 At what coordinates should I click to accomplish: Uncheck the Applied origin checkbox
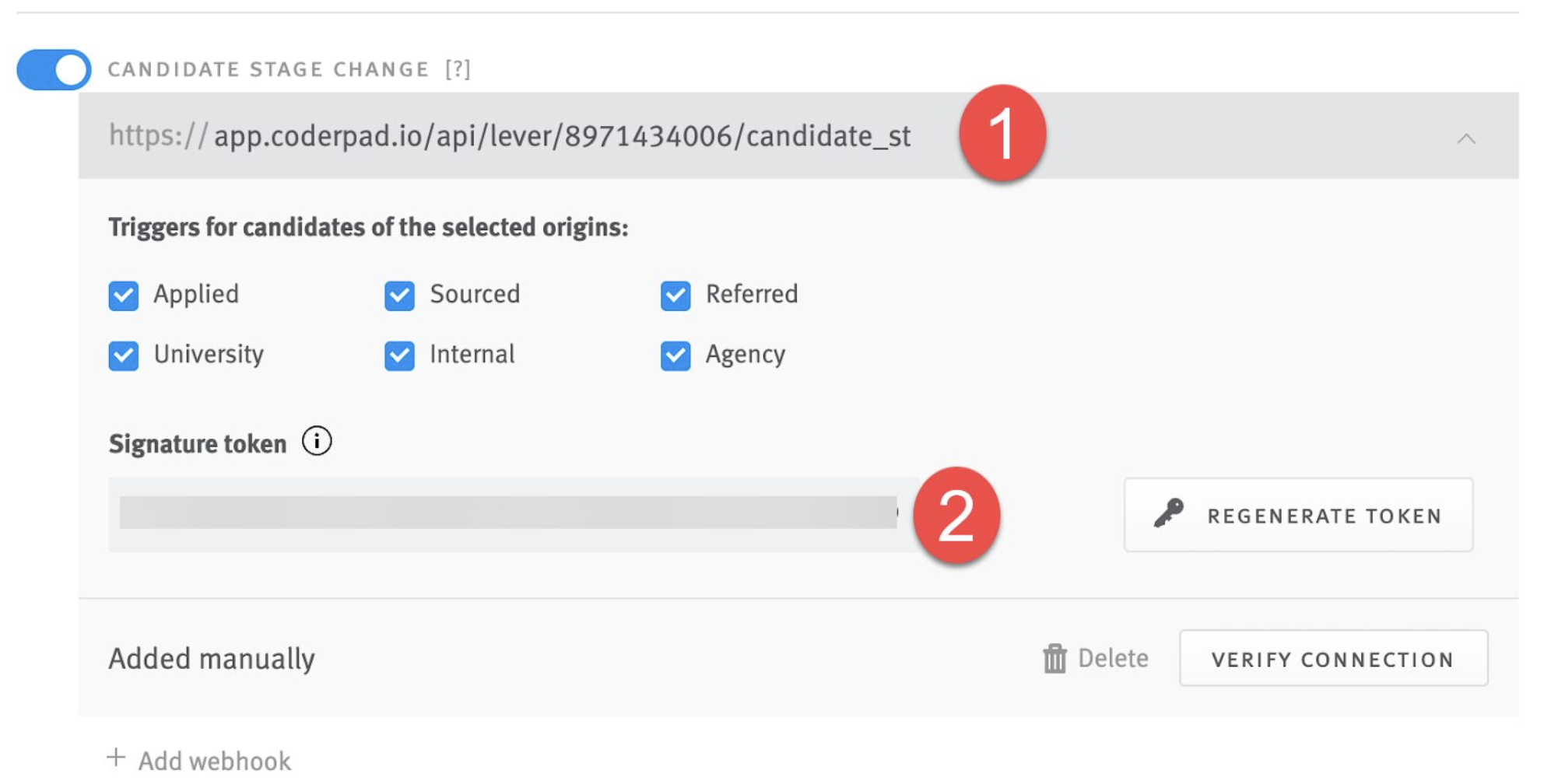pyautogui.click(x=123, y=295)
